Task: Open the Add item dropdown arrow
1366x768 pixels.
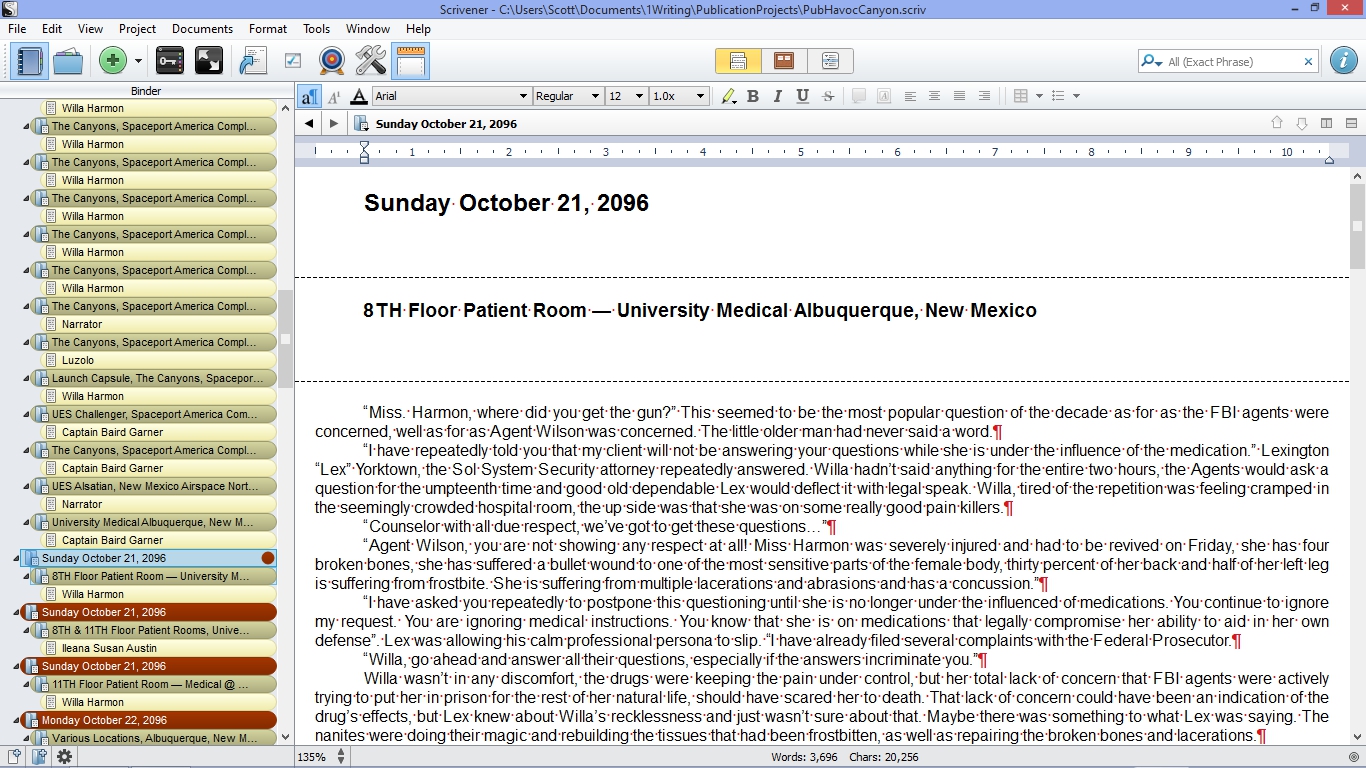Action: point(138,62)
